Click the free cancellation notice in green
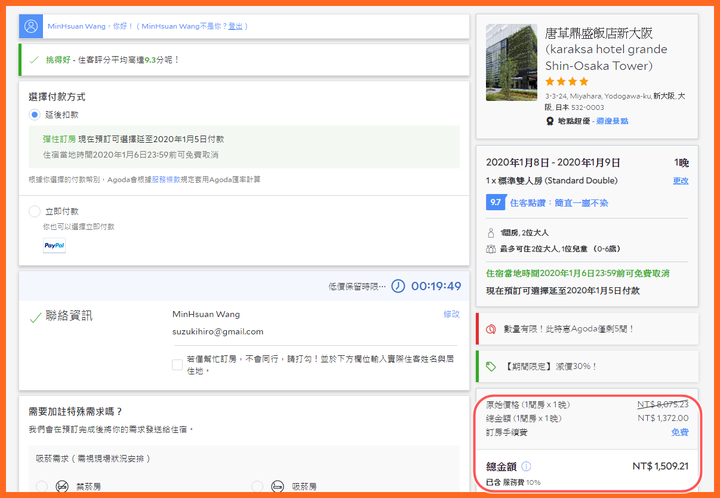720x498 pixels. pyautogui.click(x=578, y=273)
